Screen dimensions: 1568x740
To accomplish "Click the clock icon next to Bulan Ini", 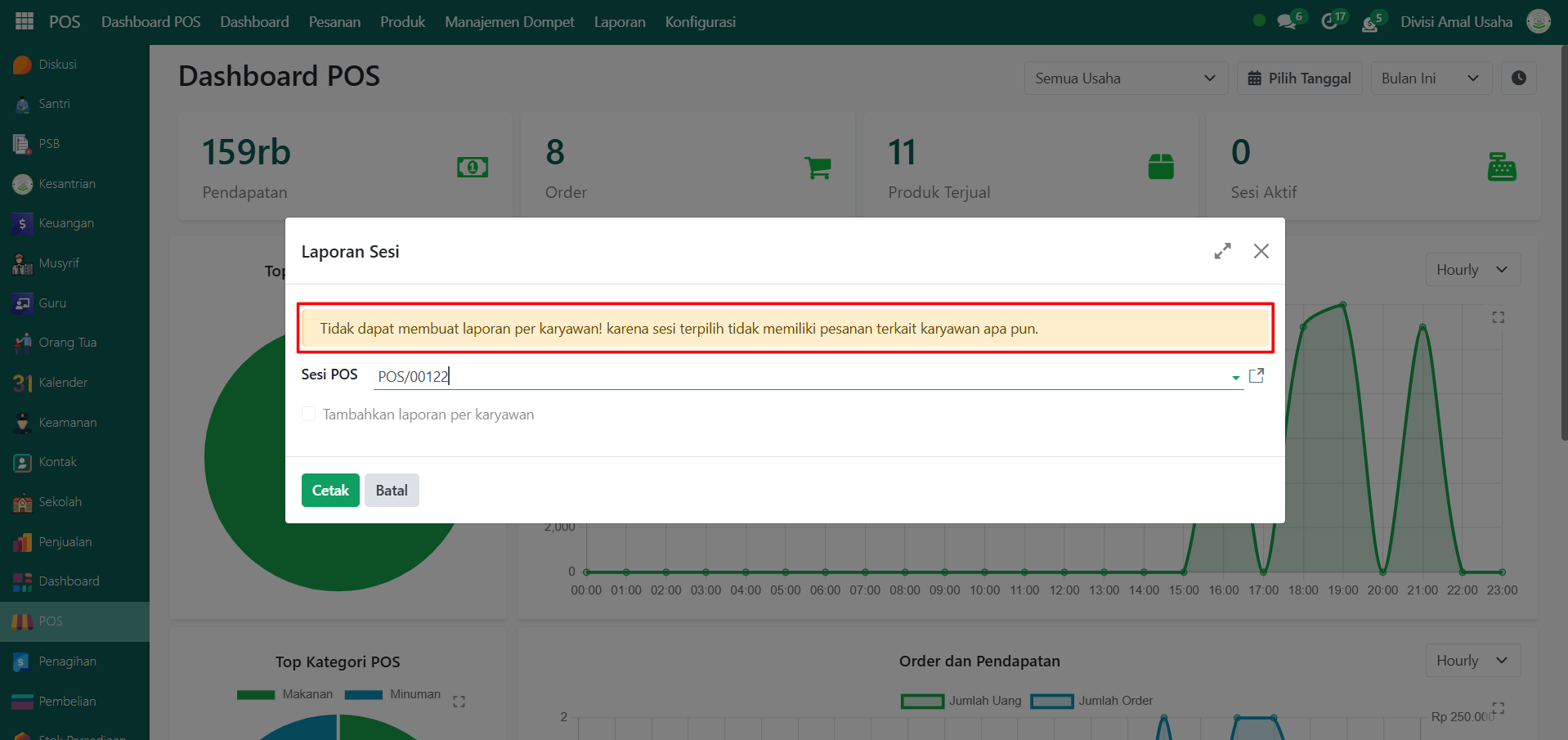I will pyautogui.click(x=1518, y=78).
